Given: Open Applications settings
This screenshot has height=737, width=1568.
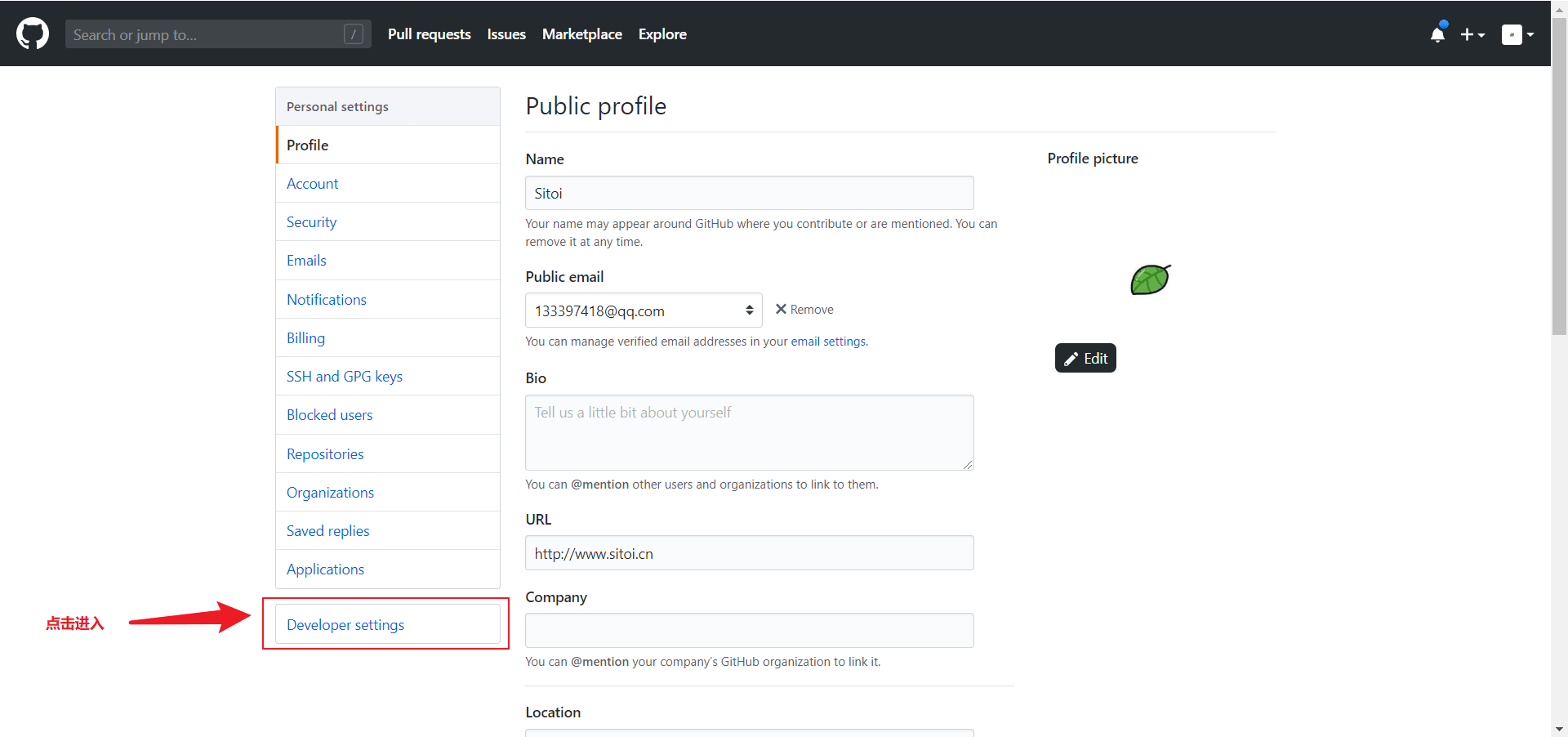Looking at the screenshot, I should click(x=388, y=569).
